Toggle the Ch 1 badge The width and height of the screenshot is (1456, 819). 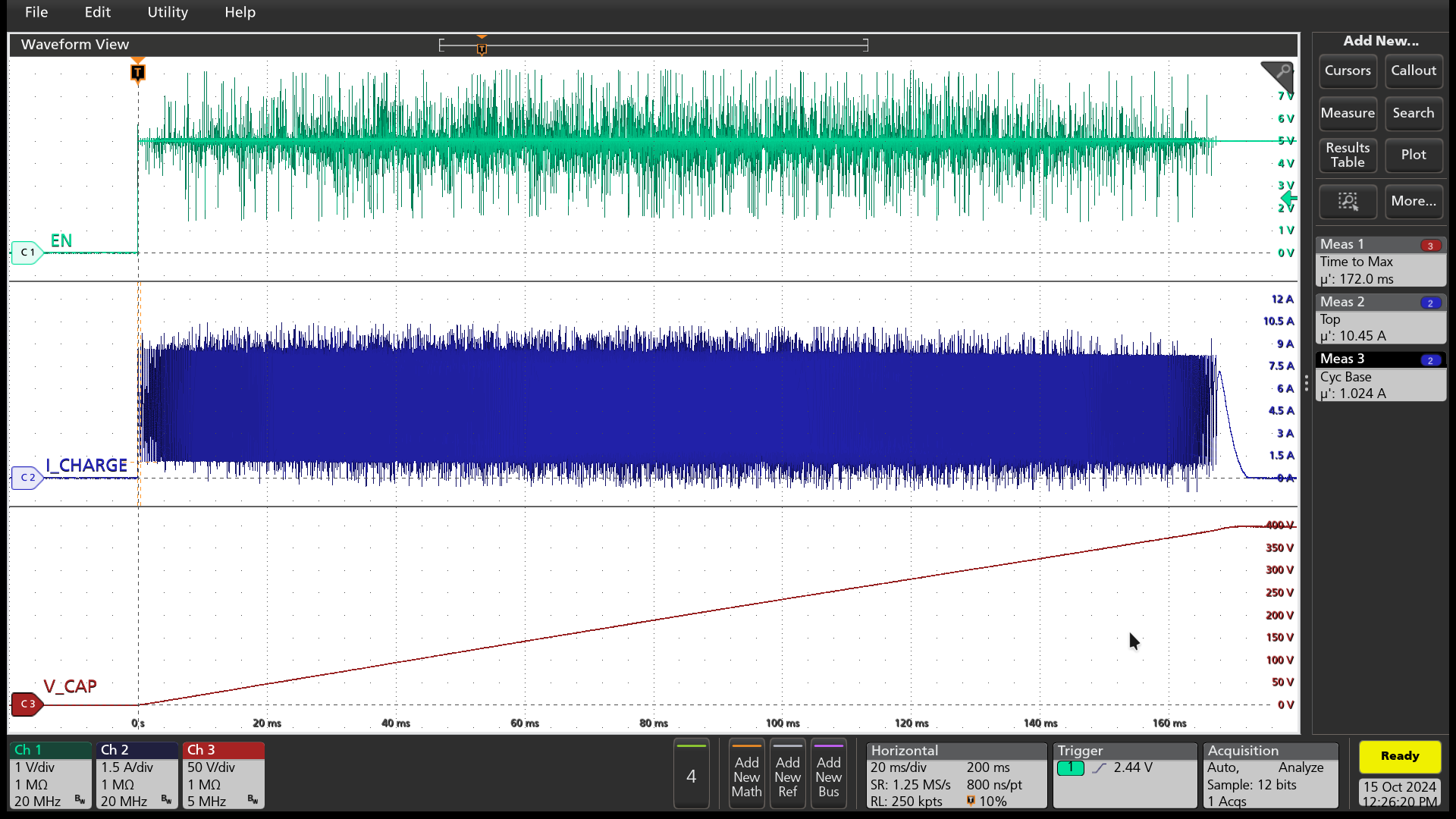(x=50, y=775)
